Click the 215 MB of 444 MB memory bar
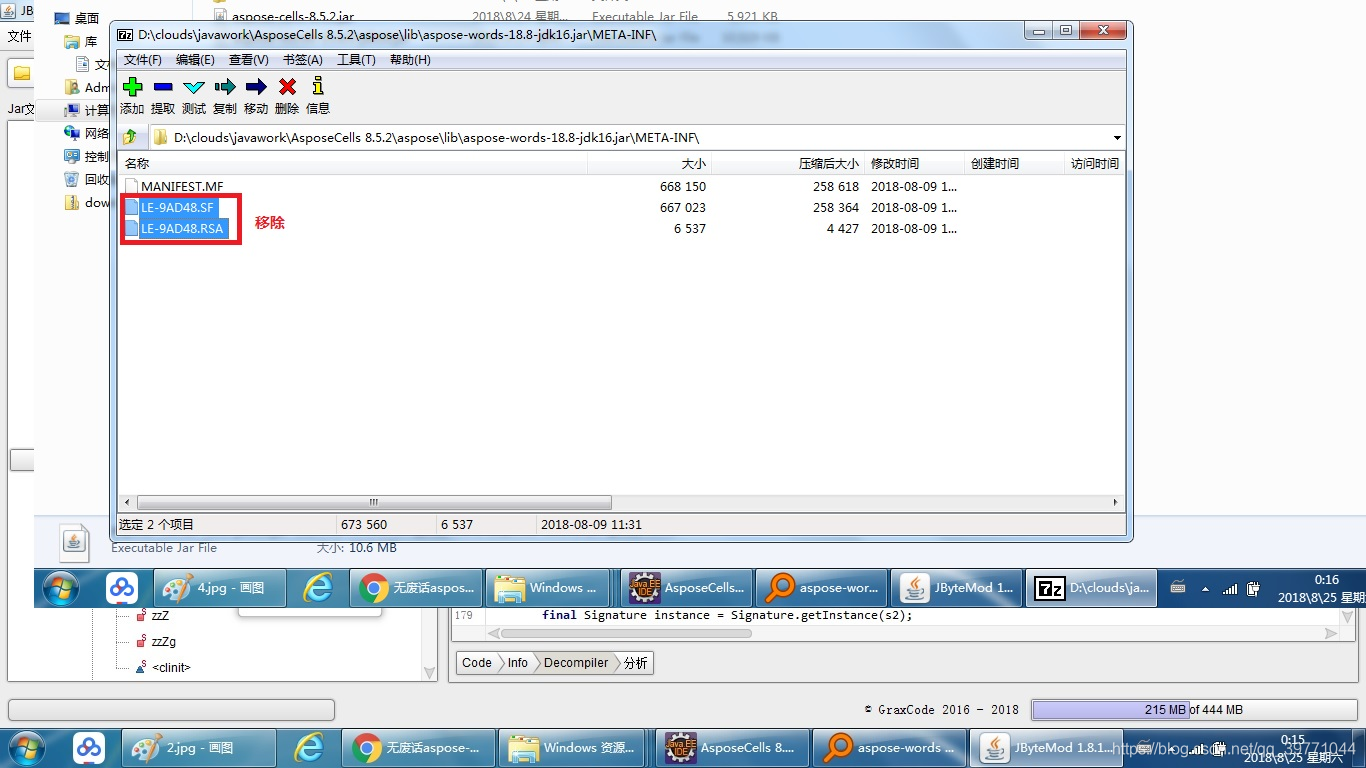1366x768 pixels. point(1193,710)
